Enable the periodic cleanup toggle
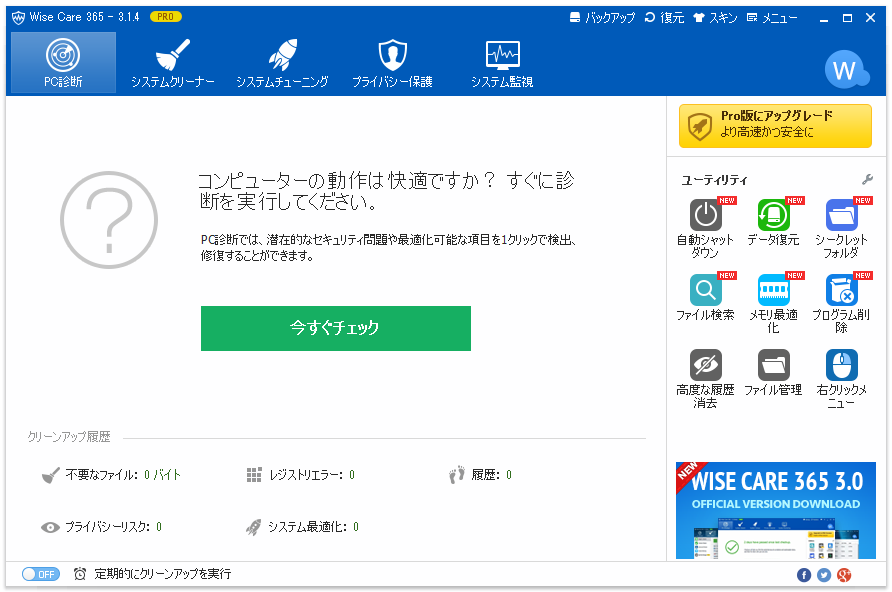 pos(40,574)
